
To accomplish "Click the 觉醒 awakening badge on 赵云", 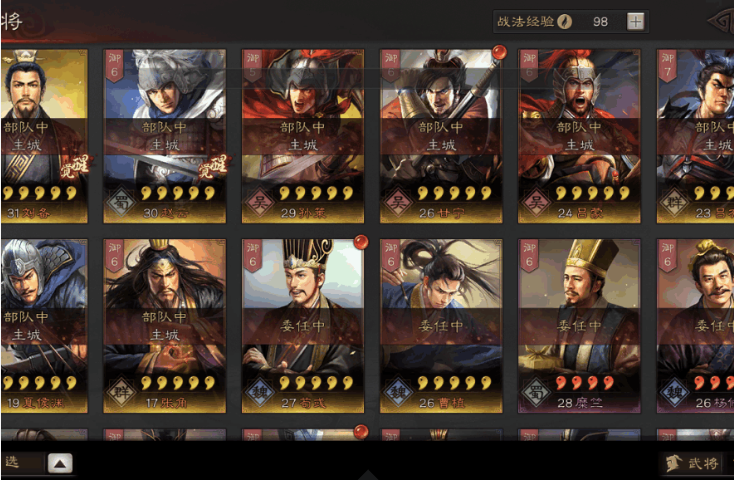I will coord(213,167).
